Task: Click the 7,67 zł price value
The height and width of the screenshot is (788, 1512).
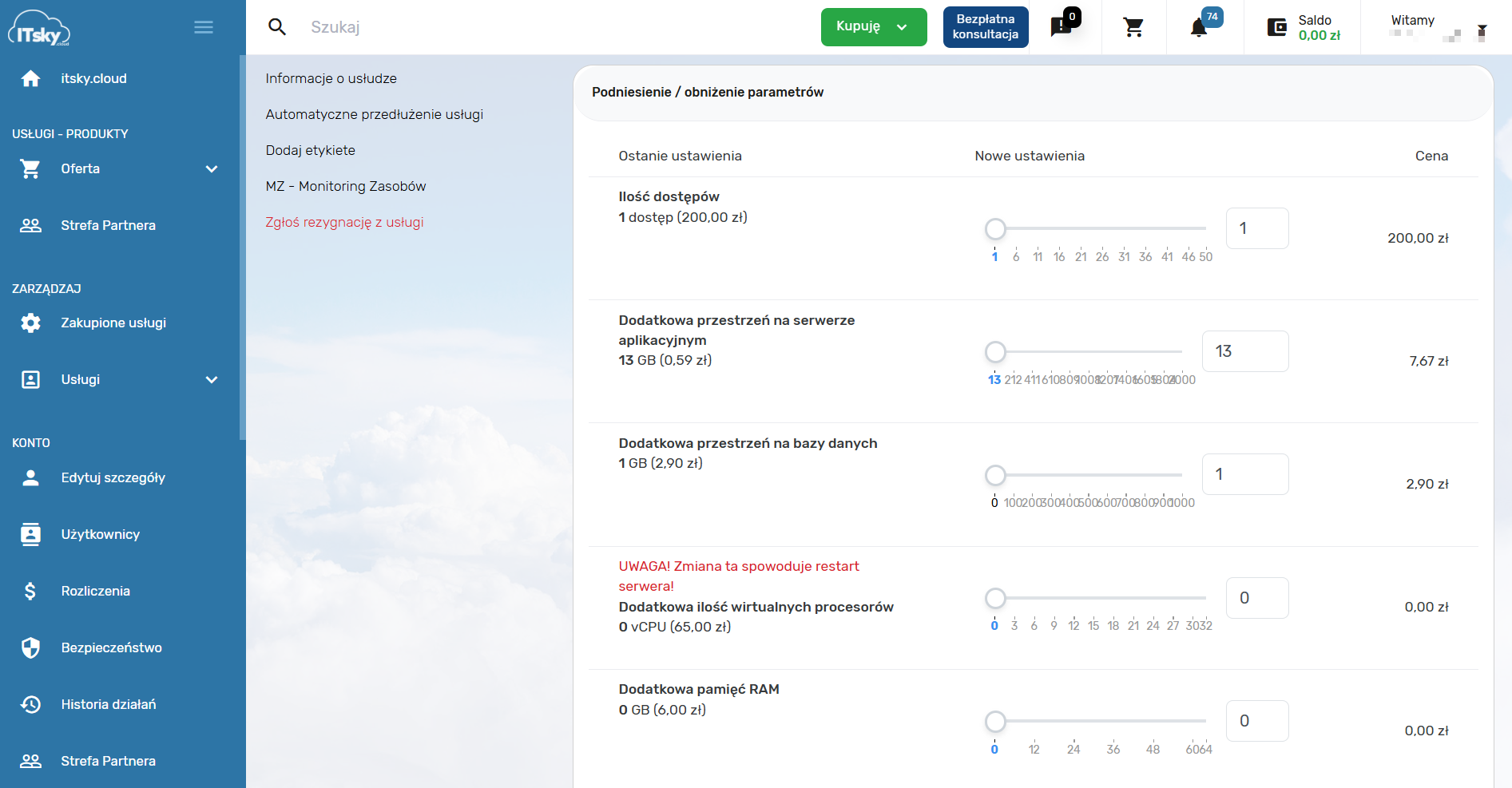Action: 1429,361
